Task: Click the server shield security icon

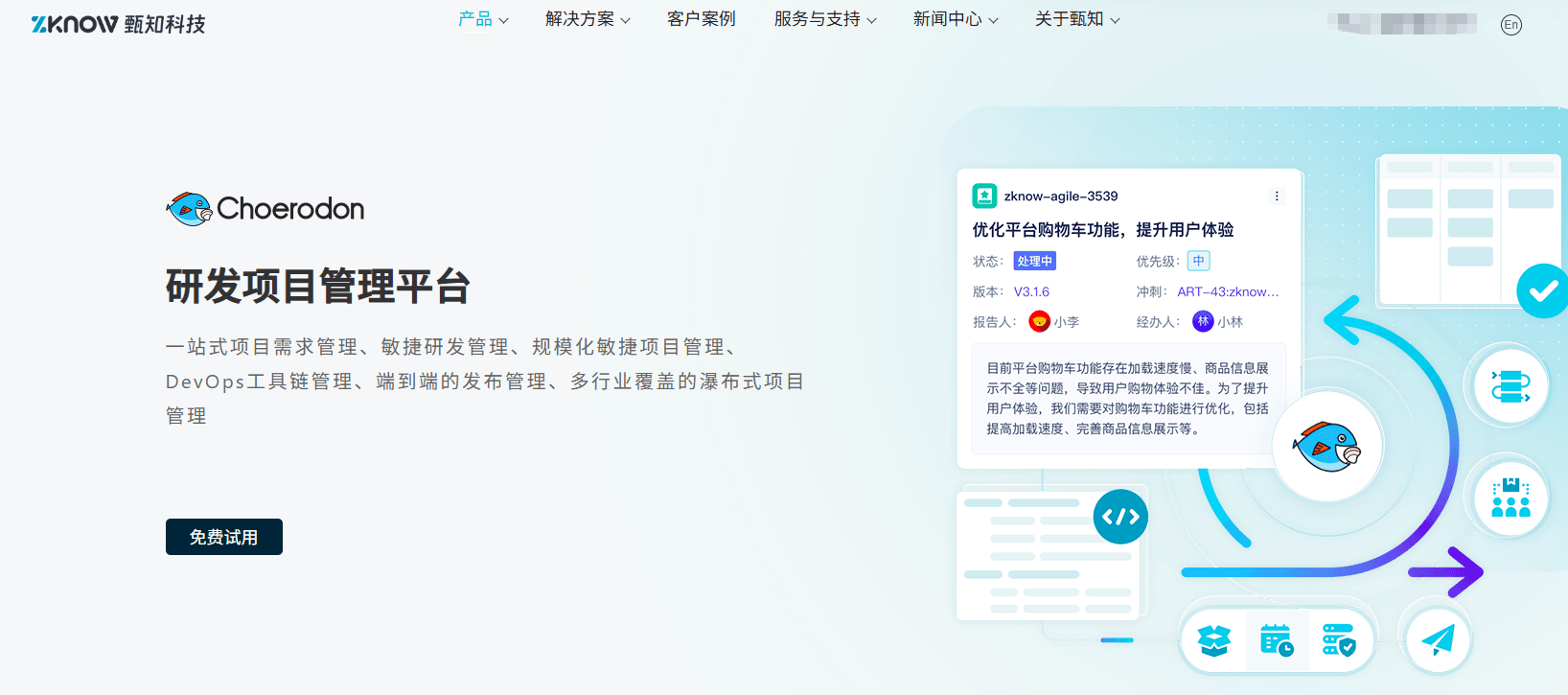Action: [x=1338, y=639]
